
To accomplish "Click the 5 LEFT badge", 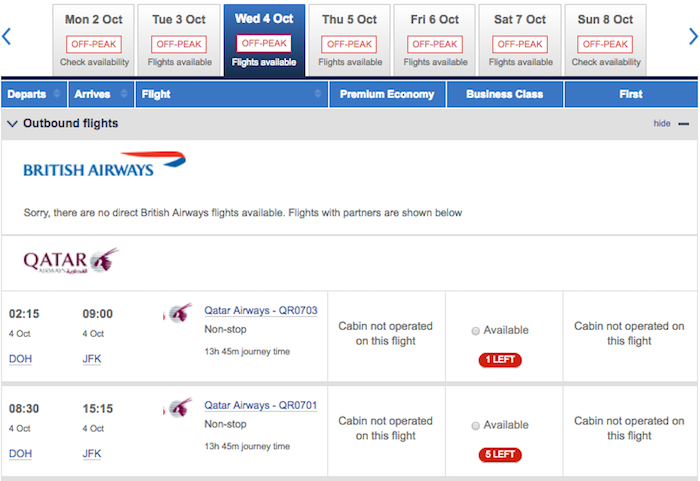I will tap(500, 455).
